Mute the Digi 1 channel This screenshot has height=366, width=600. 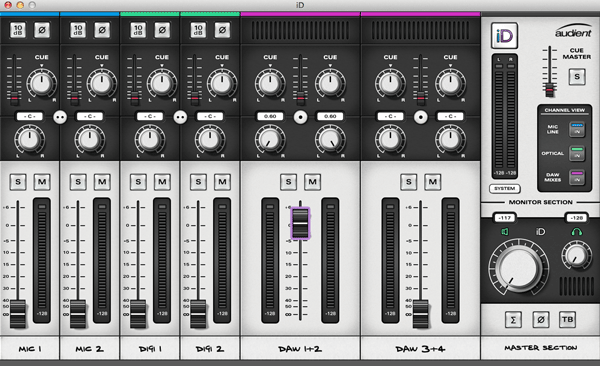[x=162, y=182]
